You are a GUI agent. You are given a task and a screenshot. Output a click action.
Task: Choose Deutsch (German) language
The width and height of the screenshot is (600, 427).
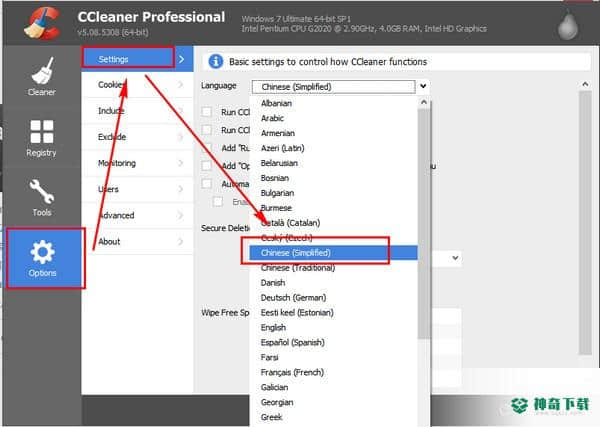coord(333,298)
